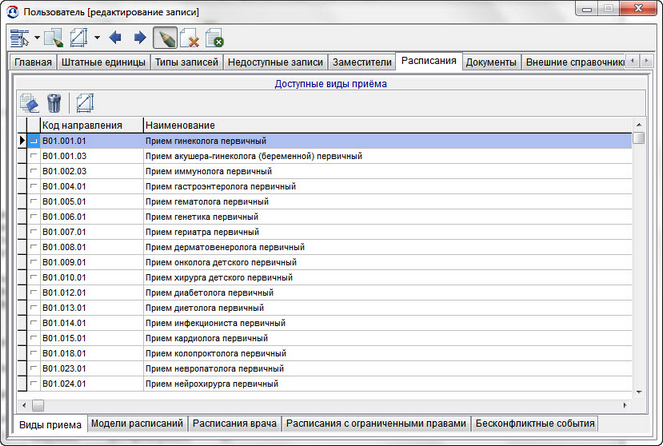Open the Документы tab

tap(491, 62)
